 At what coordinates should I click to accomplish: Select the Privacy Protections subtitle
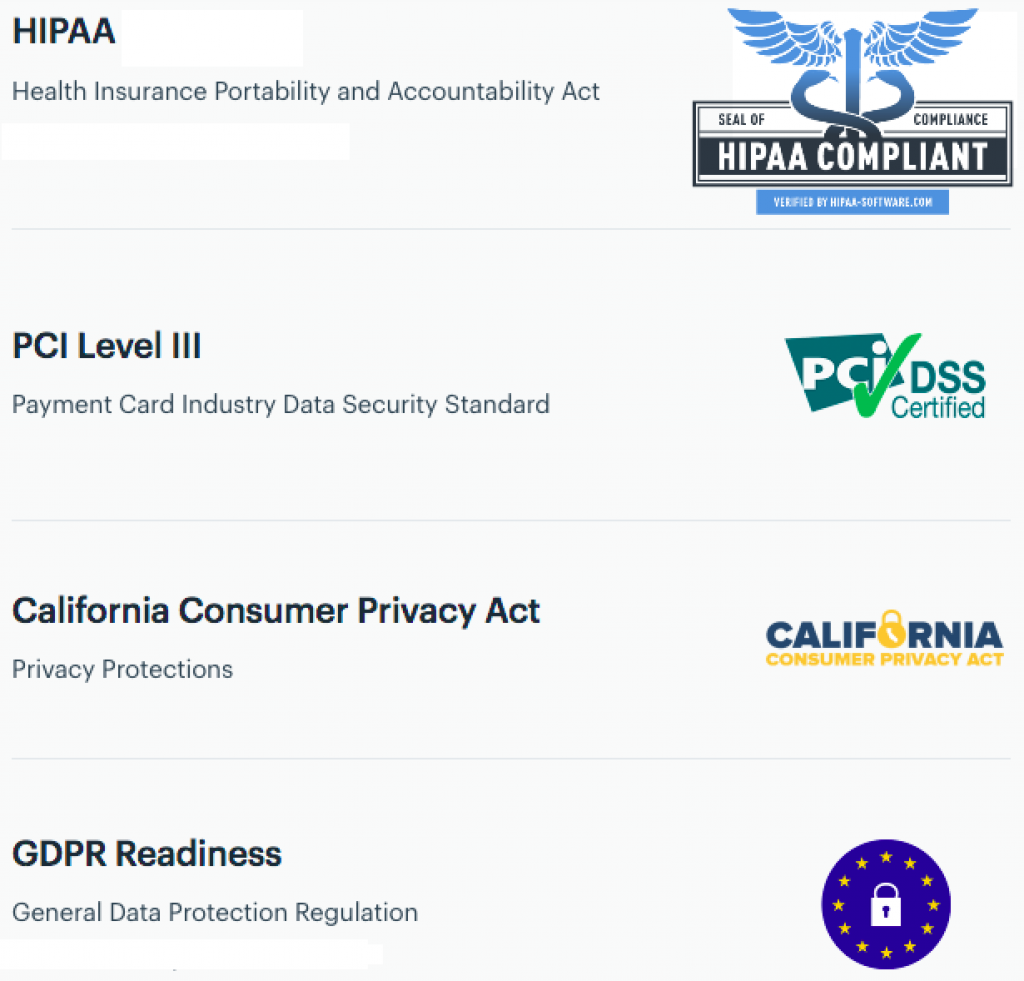click(x=123, y=669)
